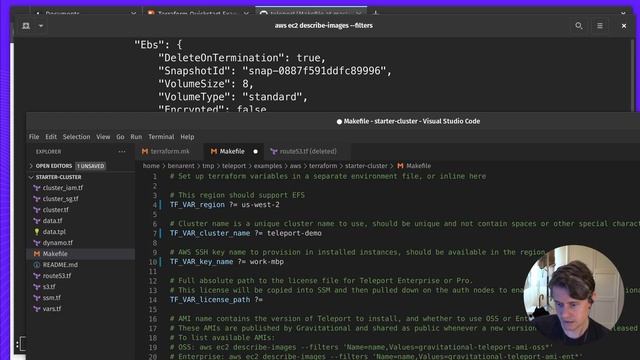Screen dimensions: 640x360
Task: Open the View menu
Action: (x=103, y=137)
